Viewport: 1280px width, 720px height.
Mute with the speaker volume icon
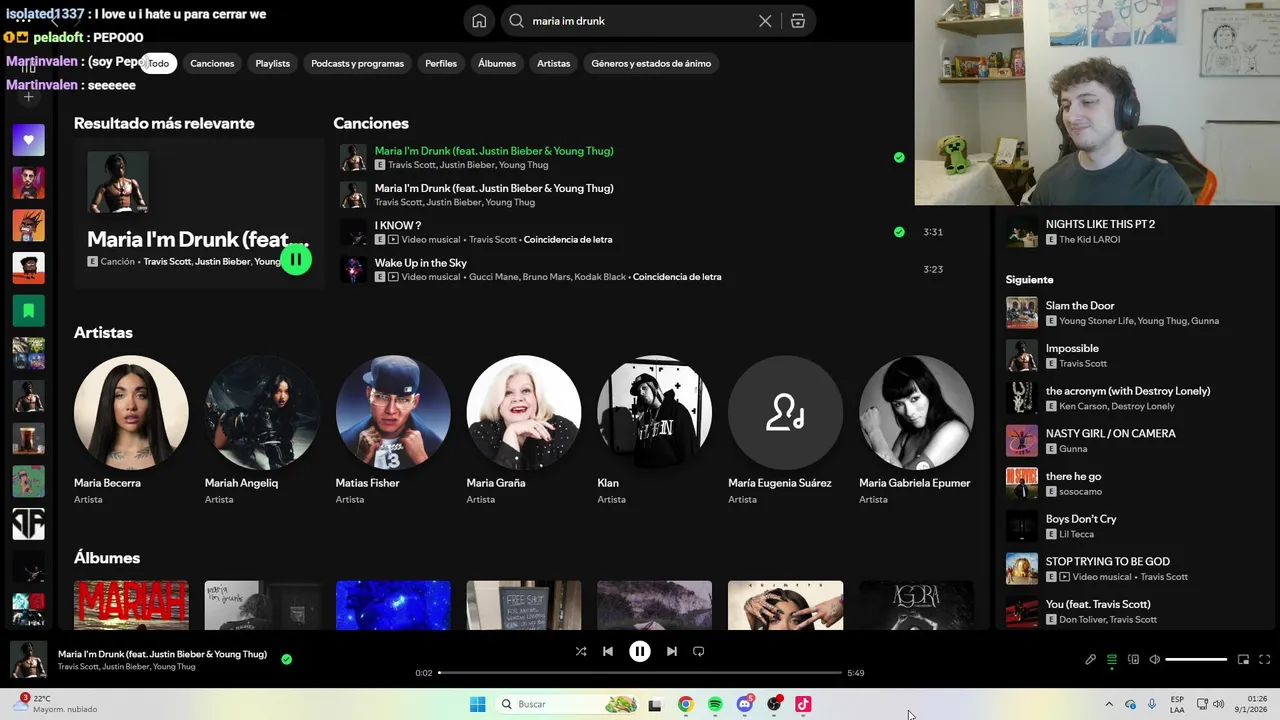pos(1155,660)
